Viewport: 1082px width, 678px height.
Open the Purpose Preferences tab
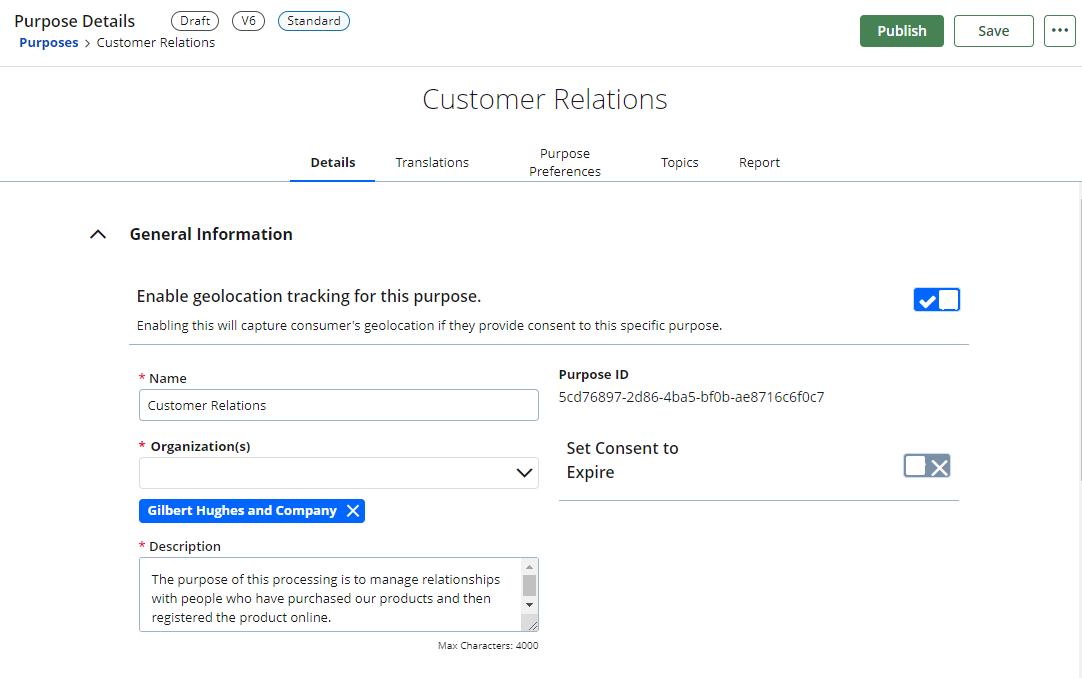(564, 162)
